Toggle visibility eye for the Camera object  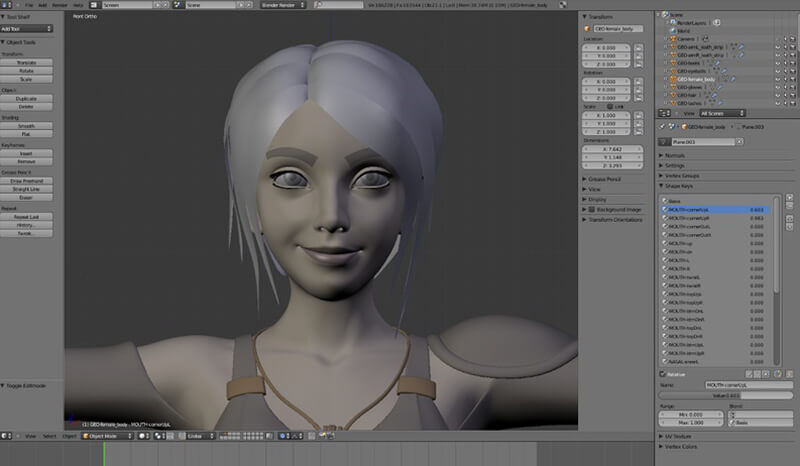[778, 39]
